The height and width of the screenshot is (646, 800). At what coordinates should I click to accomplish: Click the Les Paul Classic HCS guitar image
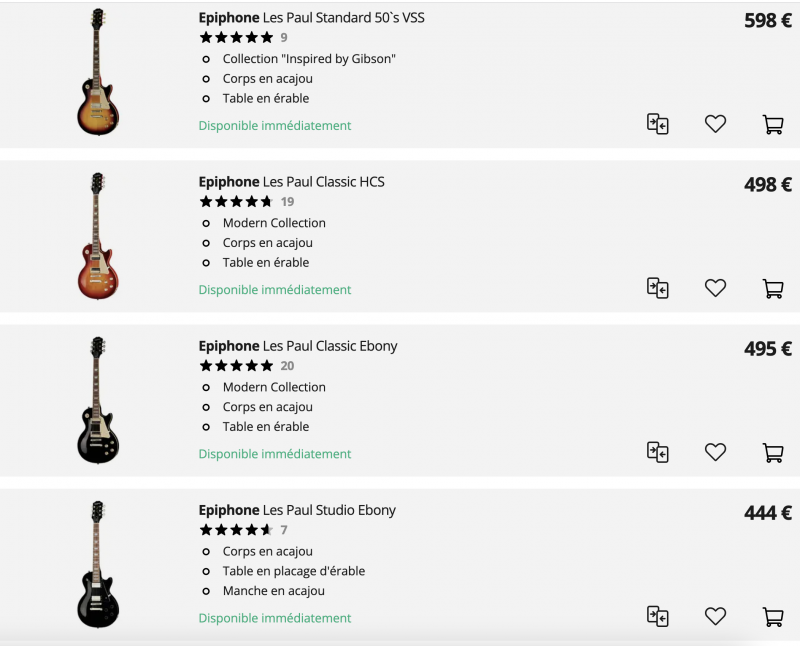coord(97,236)
